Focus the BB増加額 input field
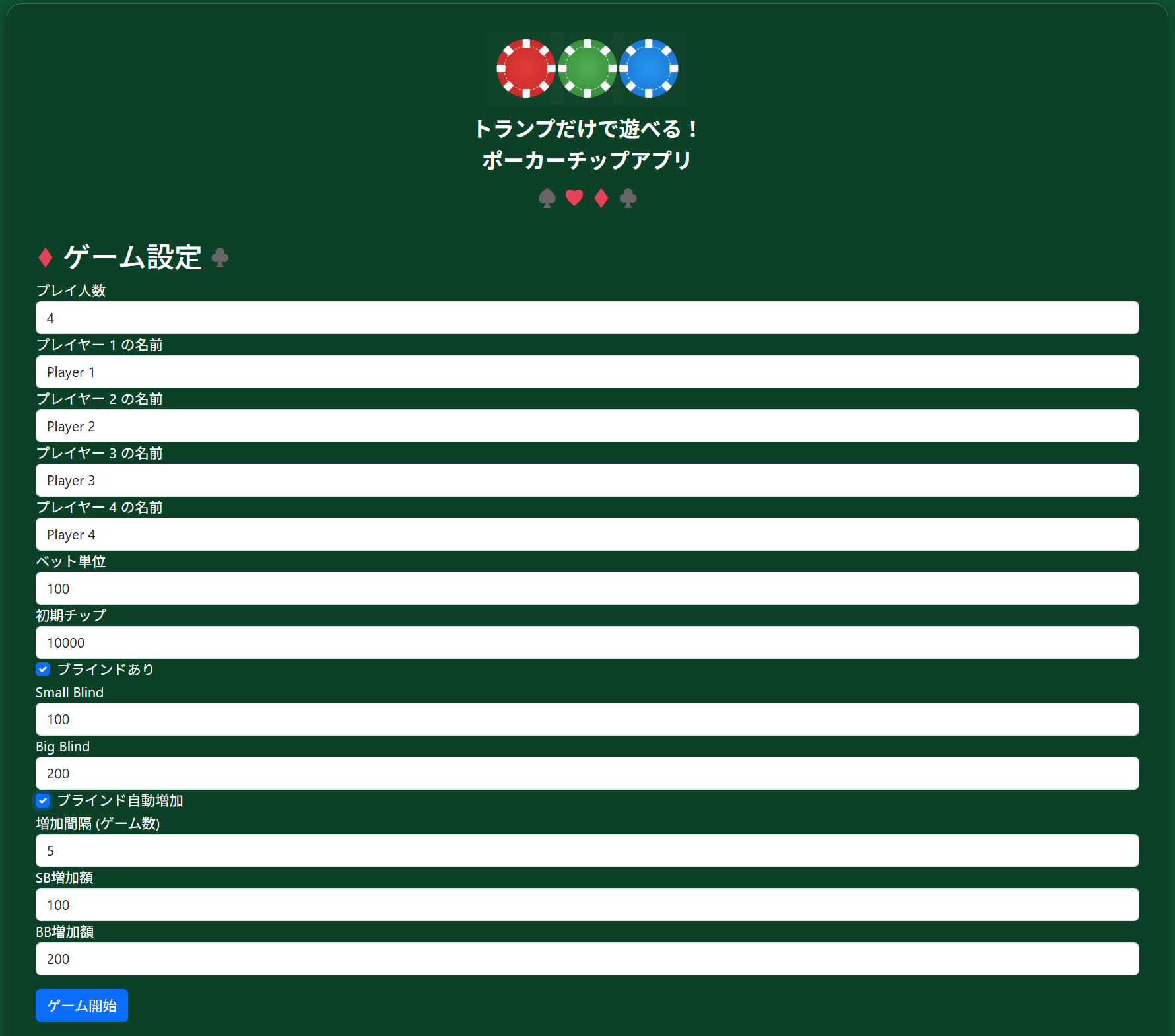 tap(587, 959)
